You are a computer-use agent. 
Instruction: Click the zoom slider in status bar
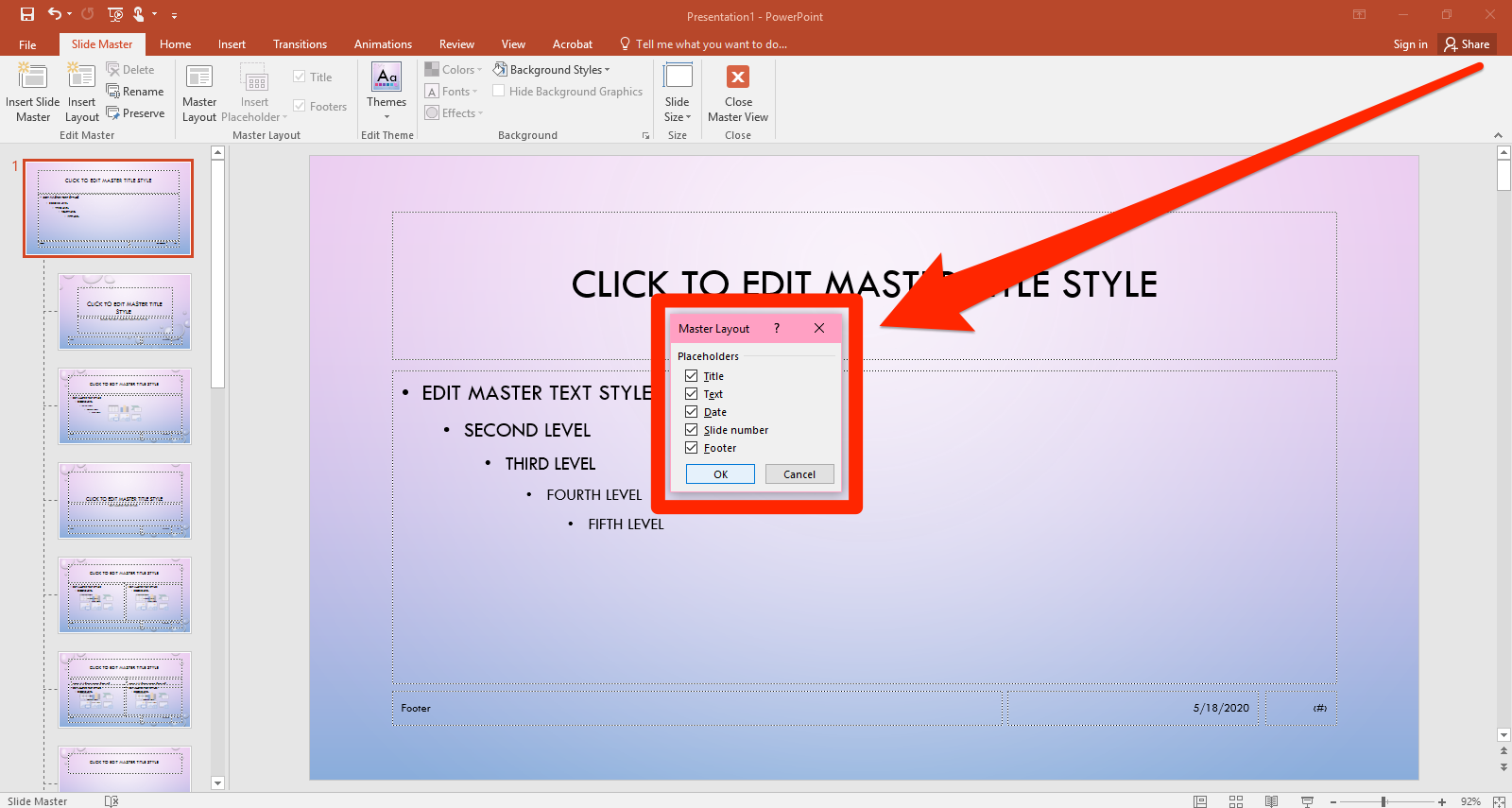[x=1383, y=801]
